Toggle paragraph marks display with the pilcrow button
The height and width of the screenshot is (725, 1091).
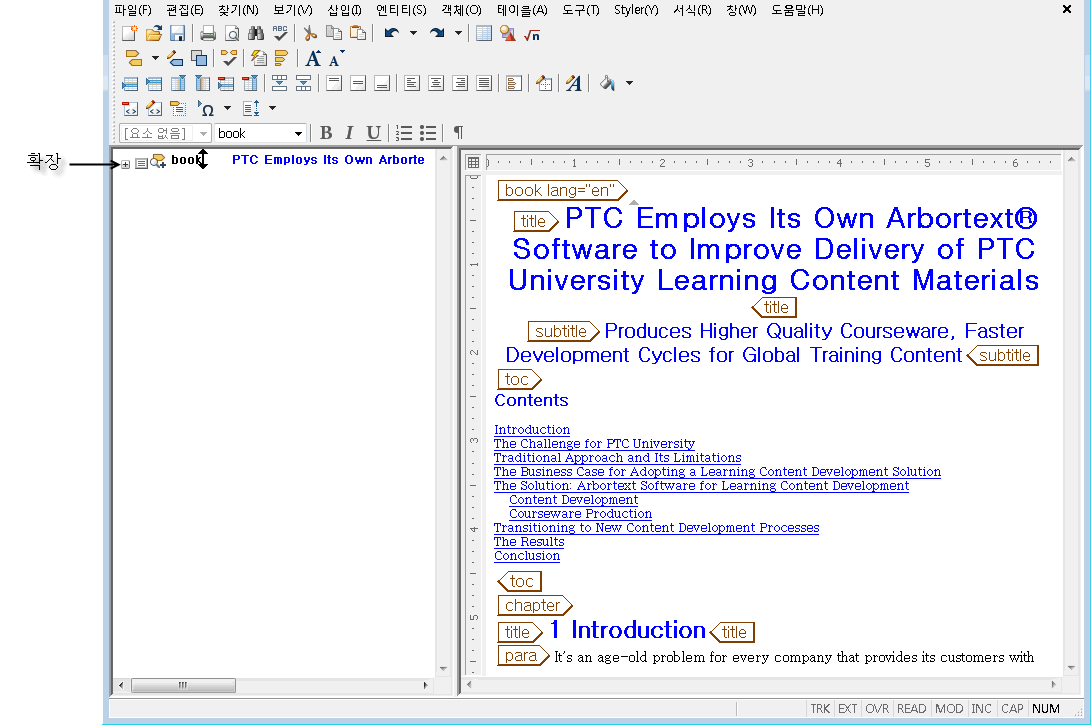coord(459,132)
